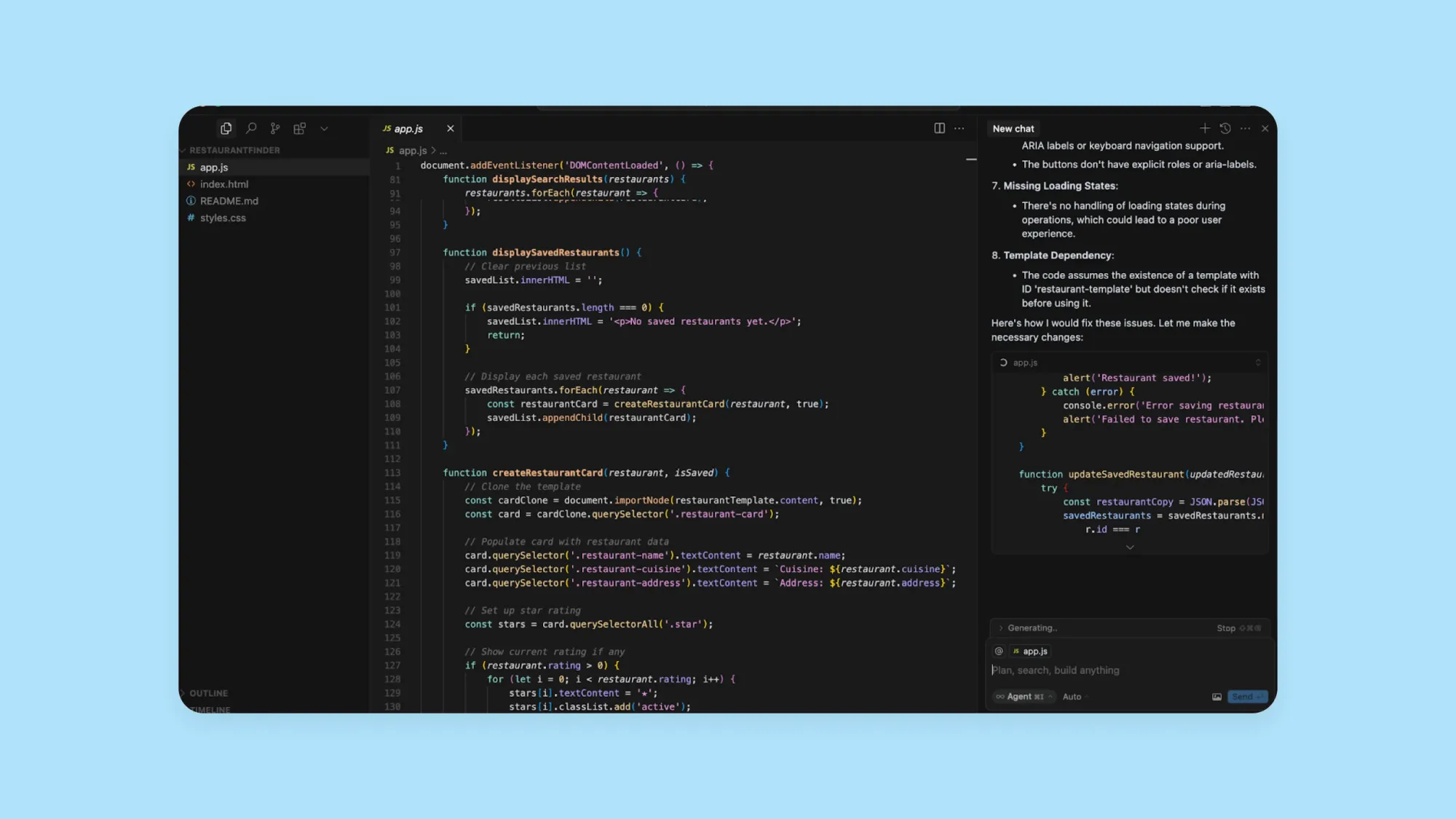The width and height of the screenshot is (1456, 819).
Task: Switch to the app.js editor tab
Action: pos(409,128)
